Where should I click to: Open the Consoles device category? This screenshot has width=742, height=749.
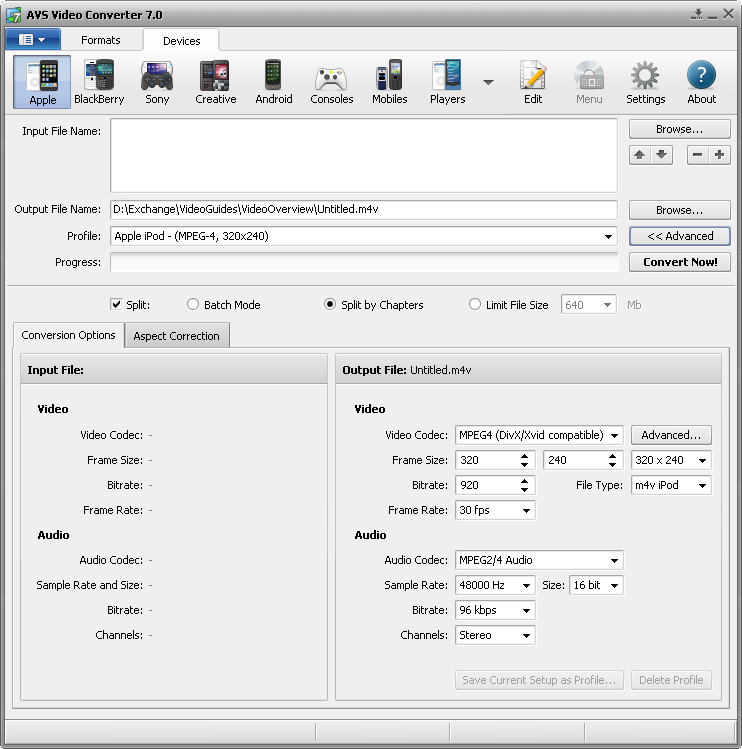click(331, 82)
